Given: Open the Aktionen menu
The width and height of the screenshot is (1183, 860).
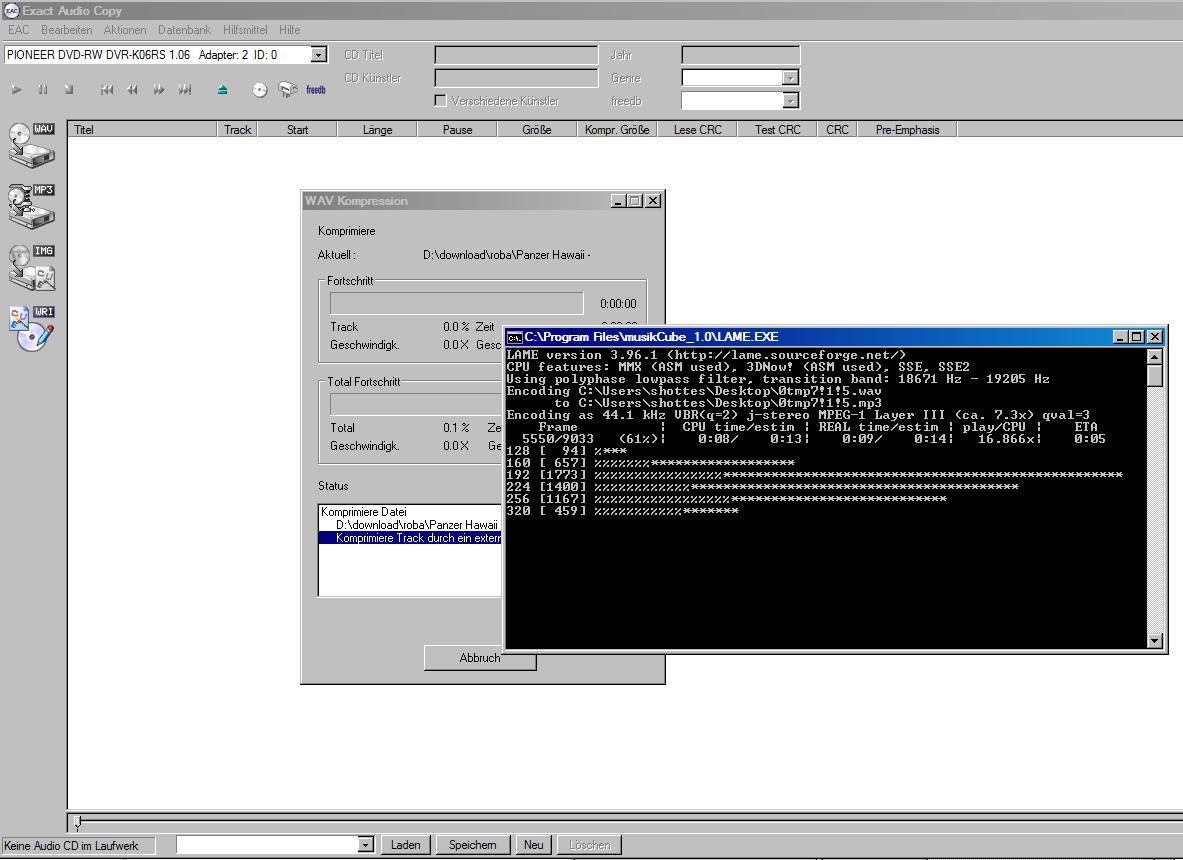Looking at the screenshot, I should point(125,30).
